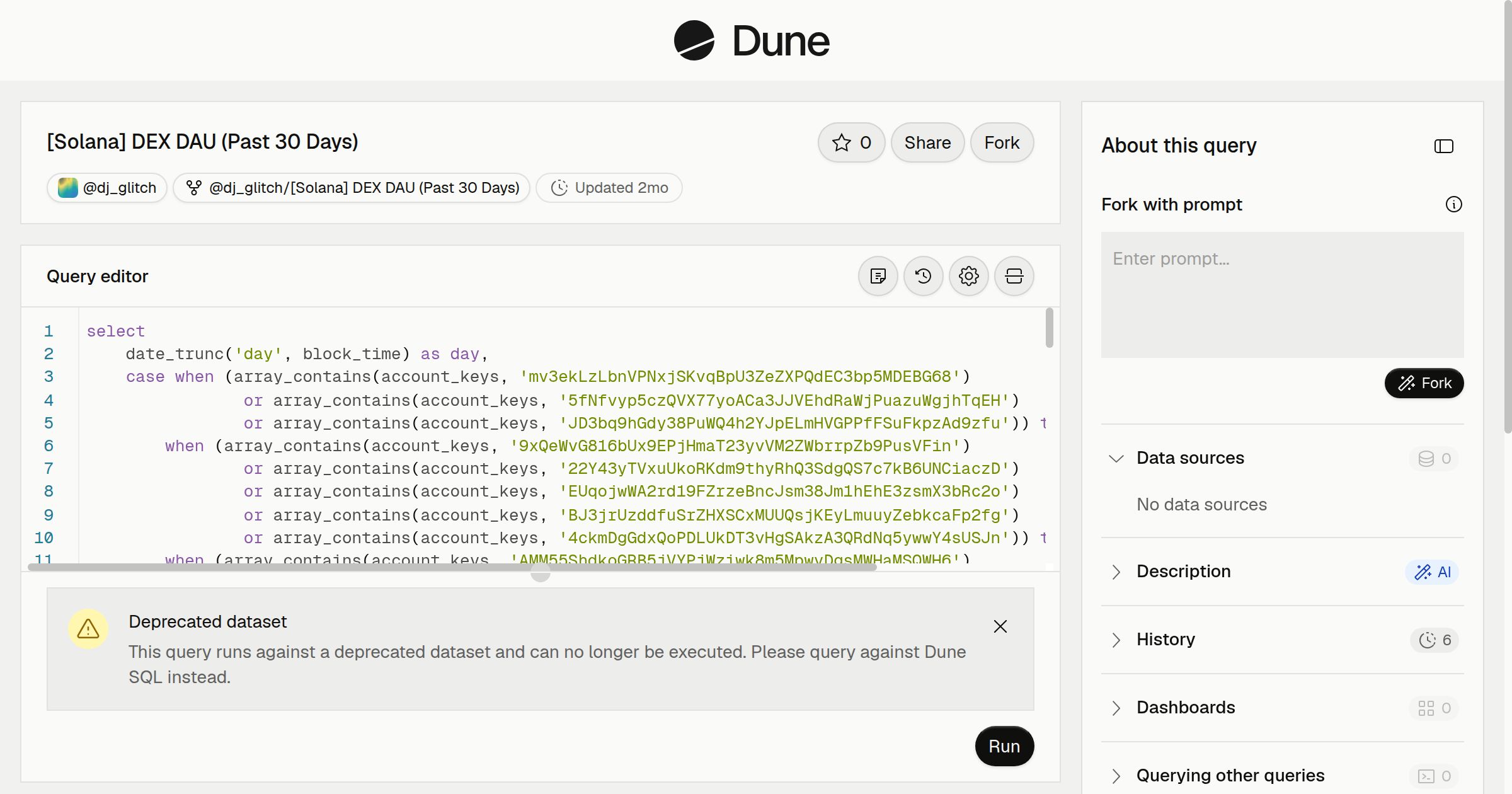The width and height of the screenshot is (1512, 794).
Task: Click the Dune logo icon
Action: pos(694,40)
